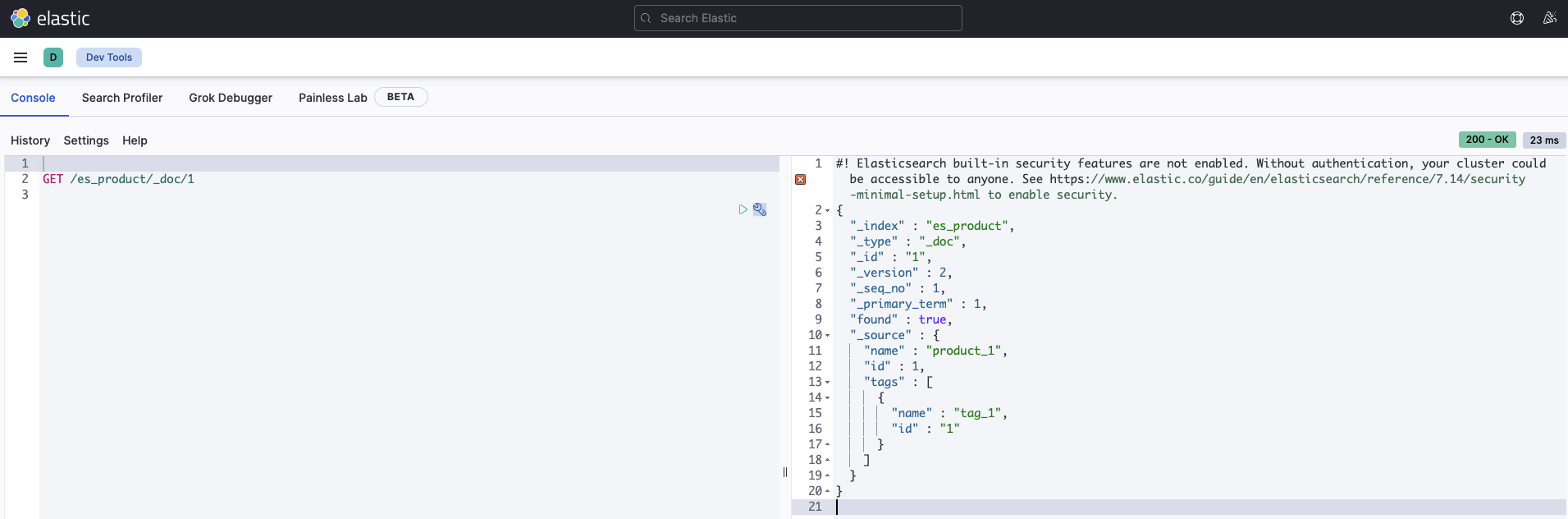Open the console History
Screen dimensions: 1568x519
(30, 140)
